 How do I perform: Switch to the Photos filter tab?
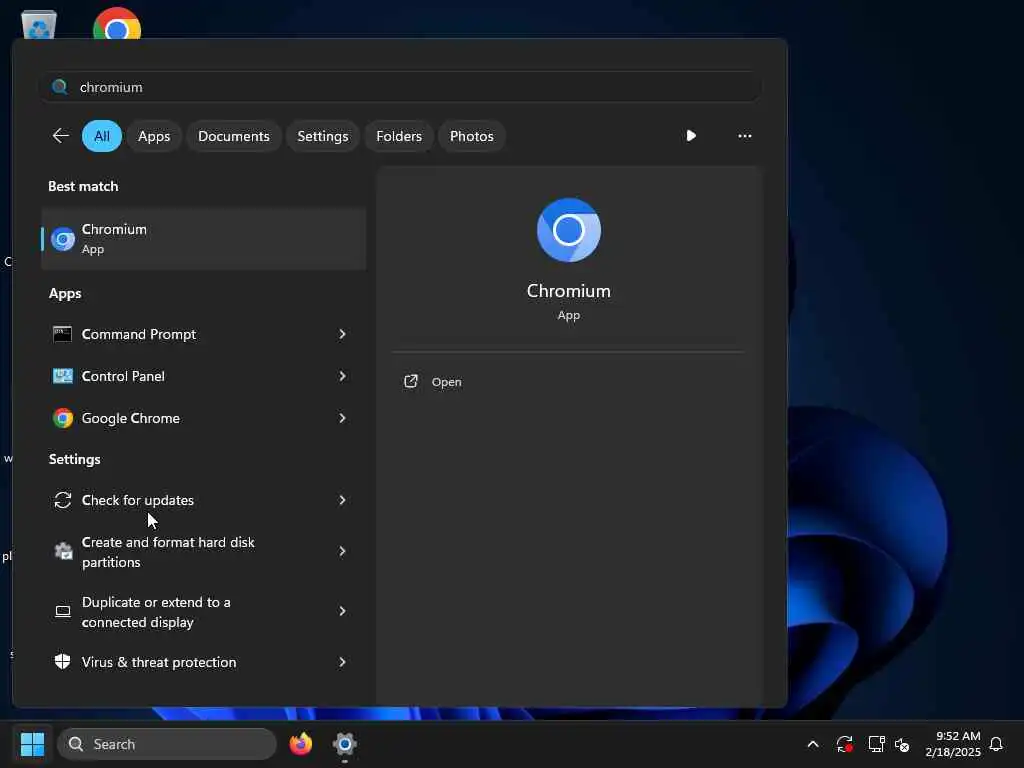[x=472, y=136]
